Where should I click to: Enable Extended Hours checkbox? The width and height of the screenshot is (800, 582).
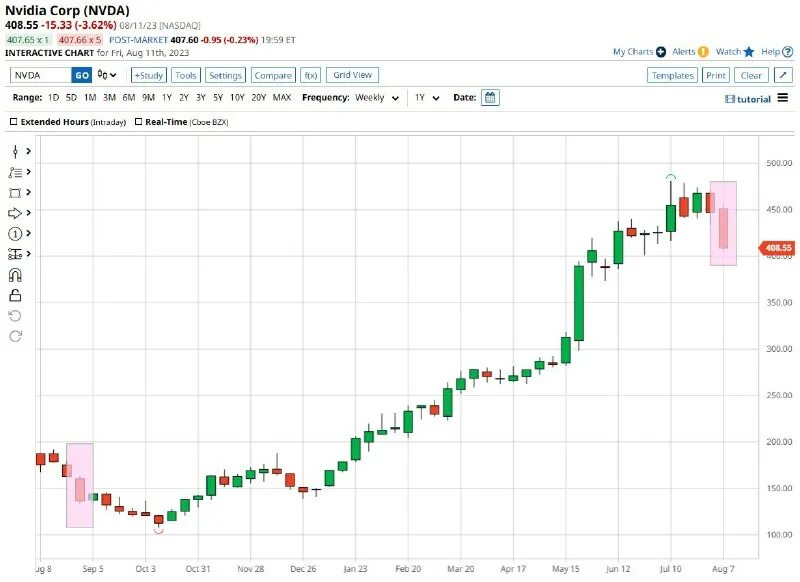(14, 122)
